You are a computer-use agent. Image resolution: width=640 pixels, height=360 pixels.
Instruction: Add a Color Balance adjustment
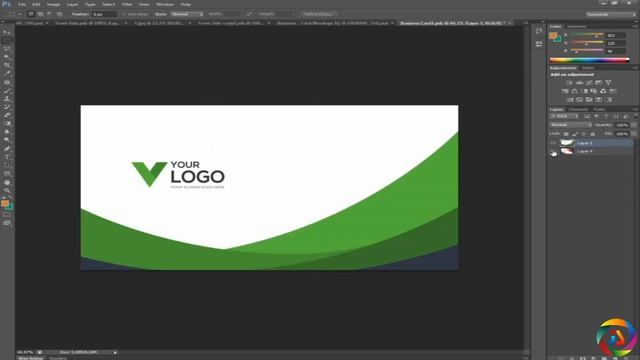[575, 91]
